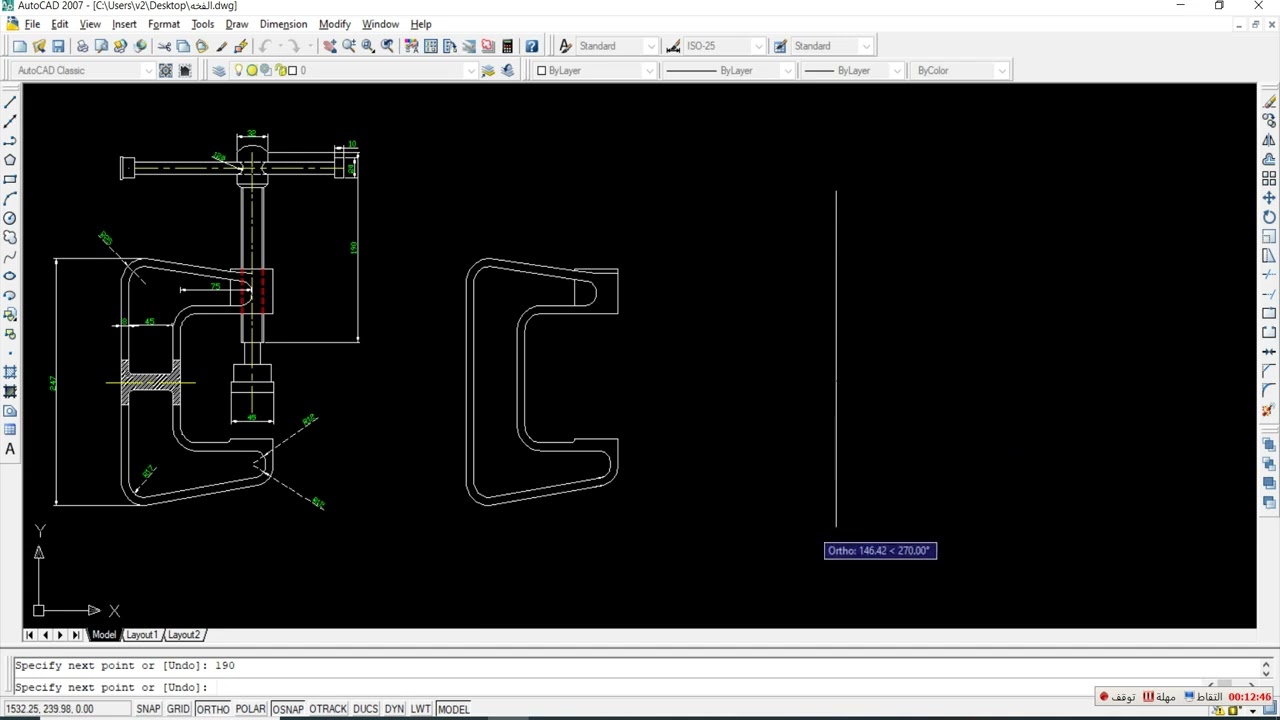Switch to the Layout1 tab
The image size is (1280, 720).
click(141, 635)
